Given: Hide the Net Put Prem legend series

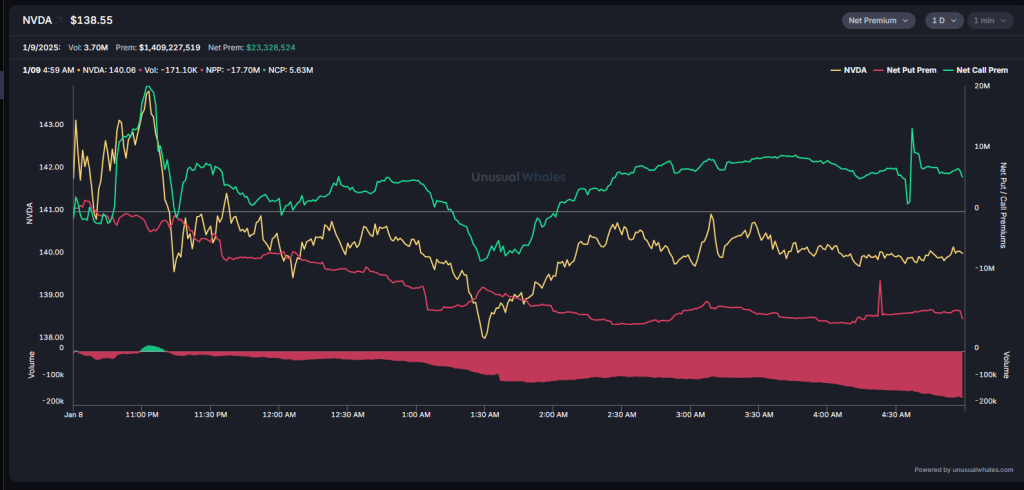Looking at the screenshot, I should click(909, 71).
